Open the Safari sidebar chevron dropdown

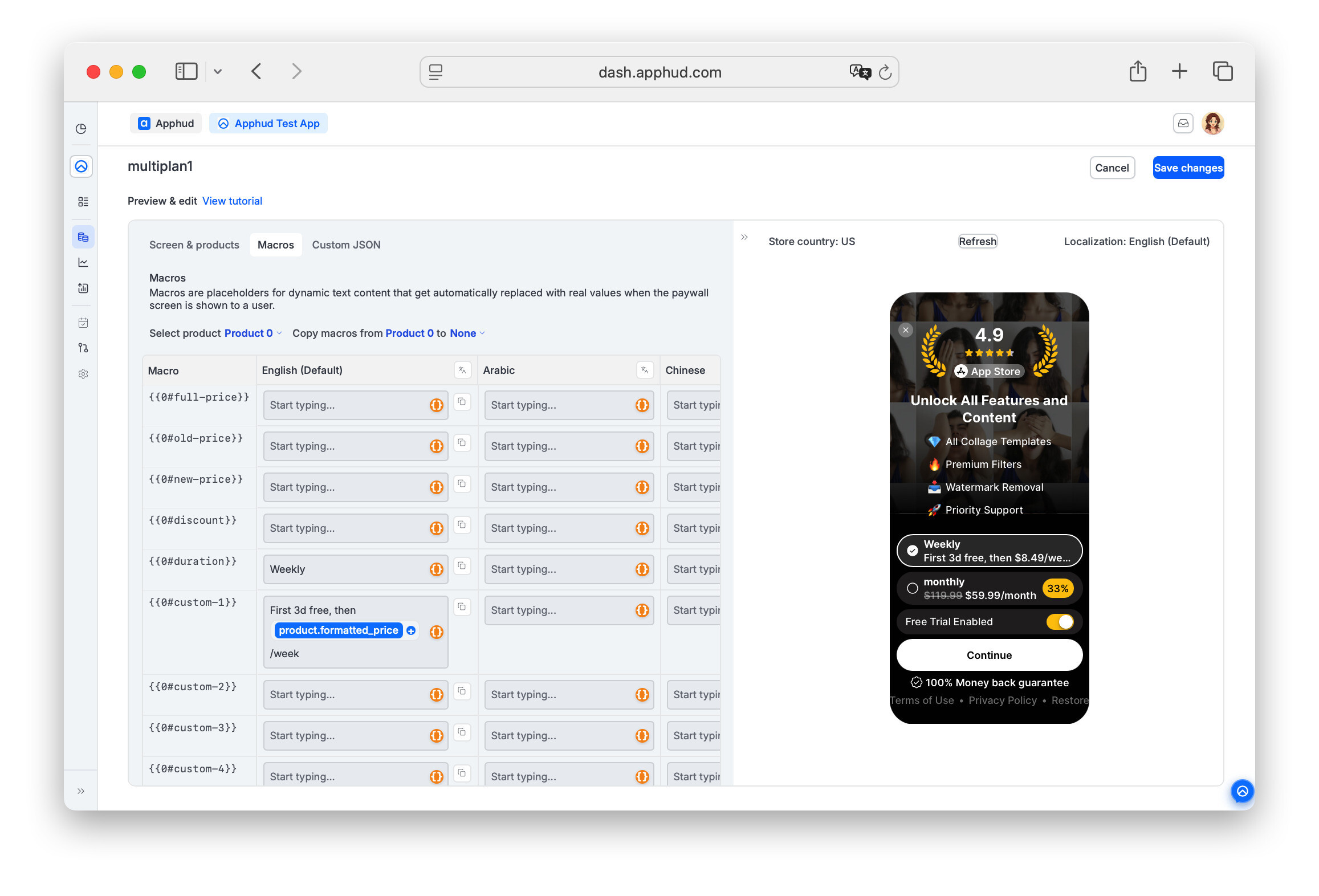click(218, 72)
